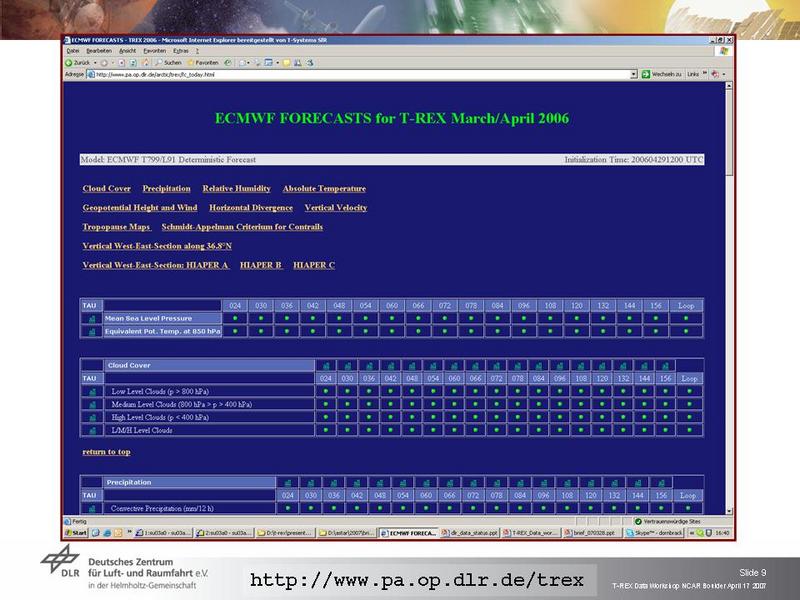Select Convective Precipitation Loop dot

coord(688,509)
